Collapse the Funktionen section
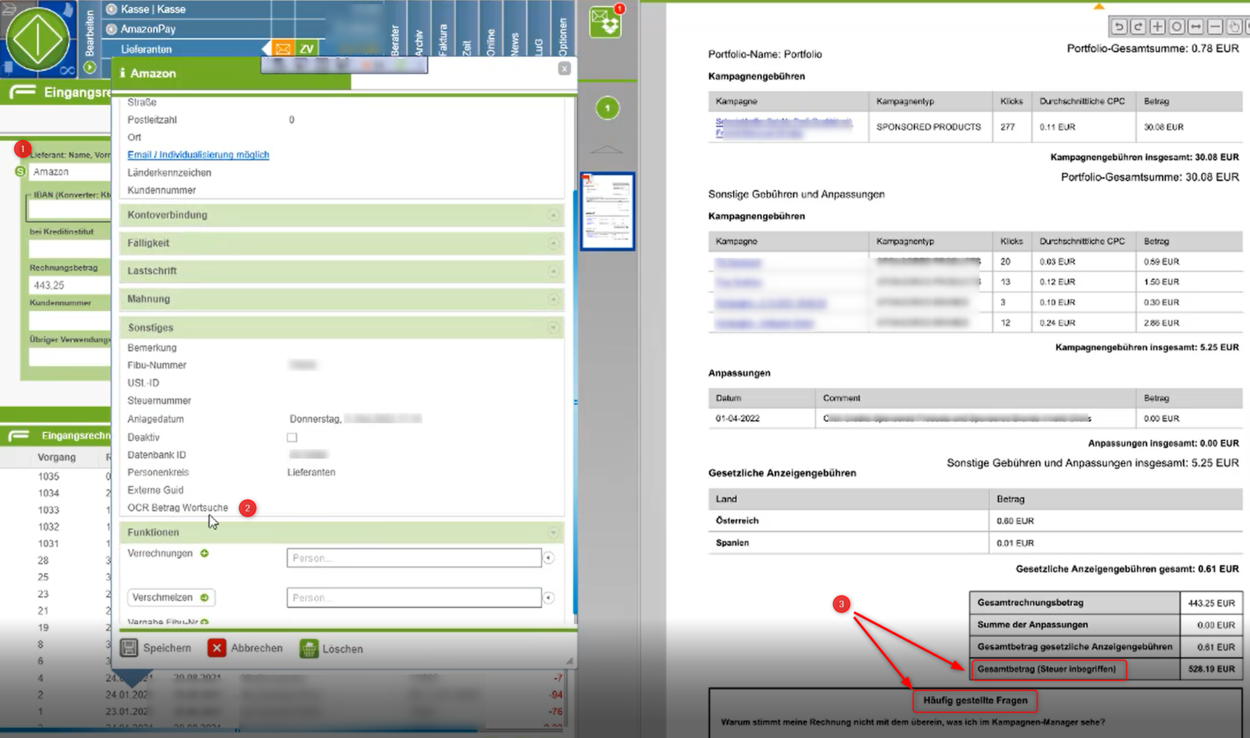The width and height of the screenshot is (1250, 738). pyautogui.click(x=341, y=532)
